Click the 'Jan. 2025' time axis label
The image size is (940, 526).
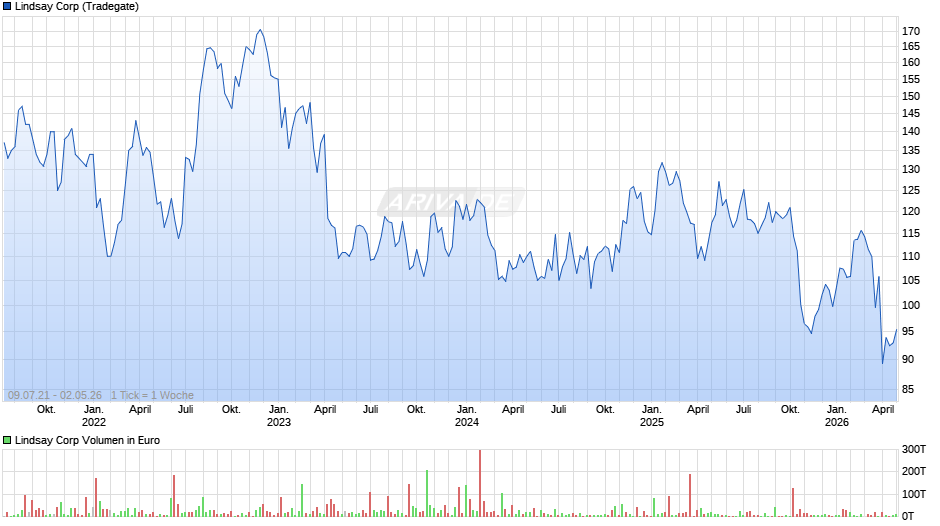click(652, 416)
